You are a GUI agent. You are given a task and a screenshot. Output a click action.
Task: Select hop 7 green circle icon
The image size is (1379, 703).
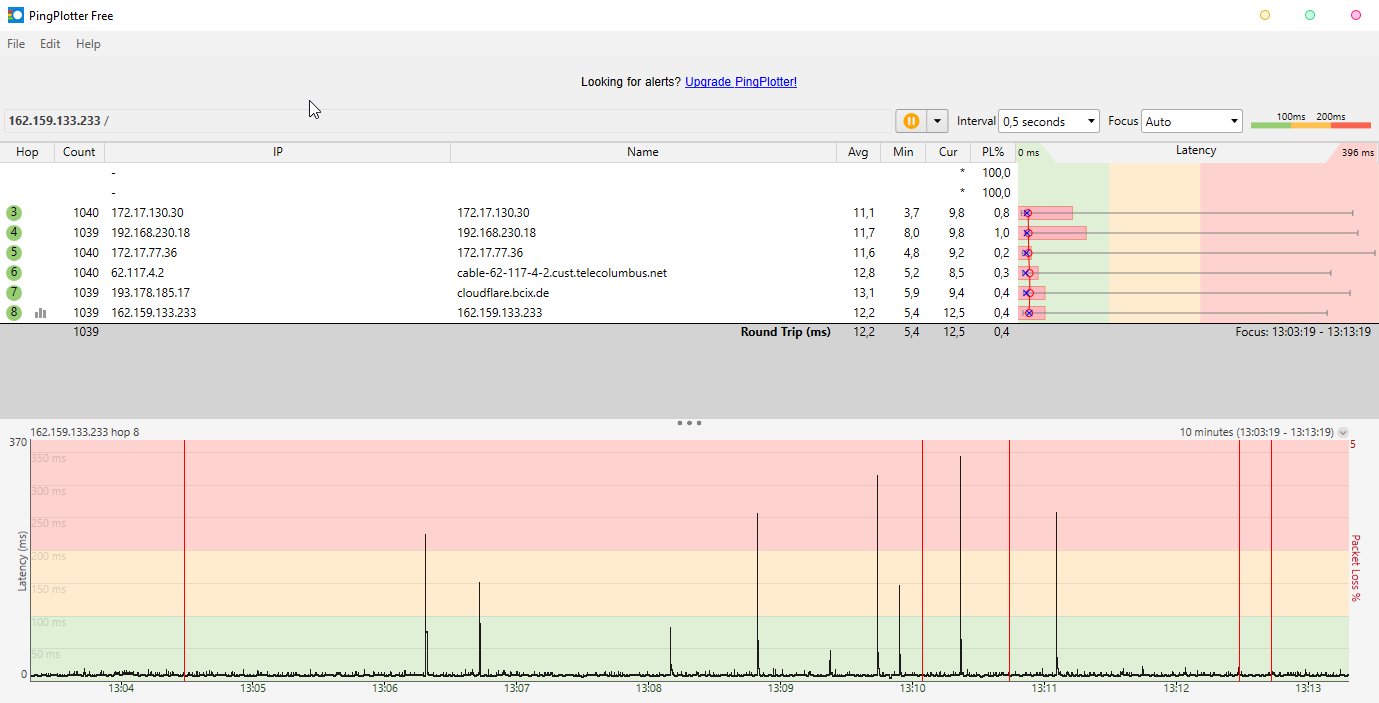[14, 293]
